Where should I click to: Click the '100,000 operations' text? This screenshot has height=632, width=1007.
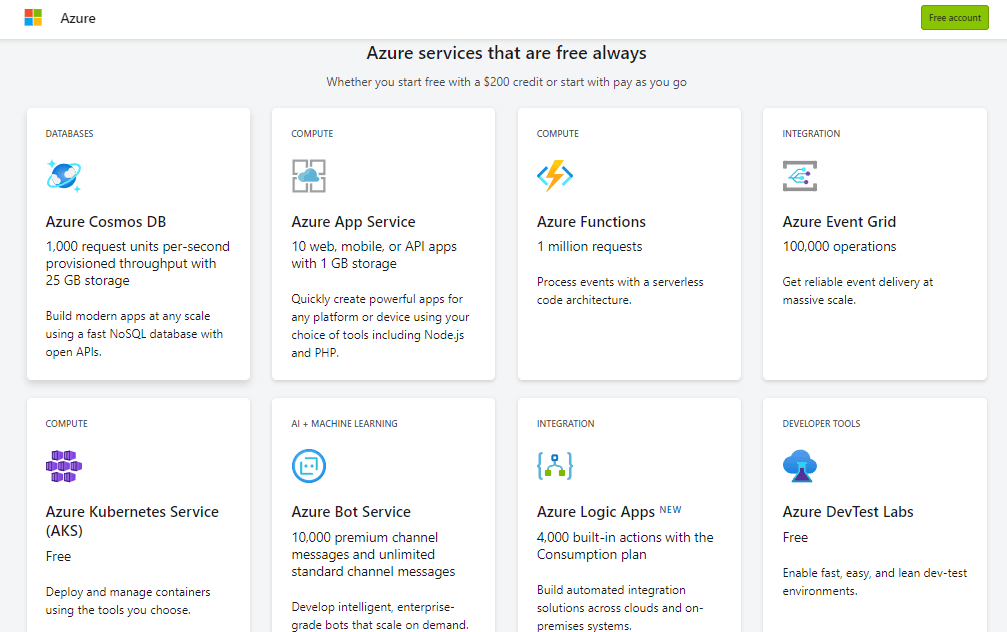[839, 247]
